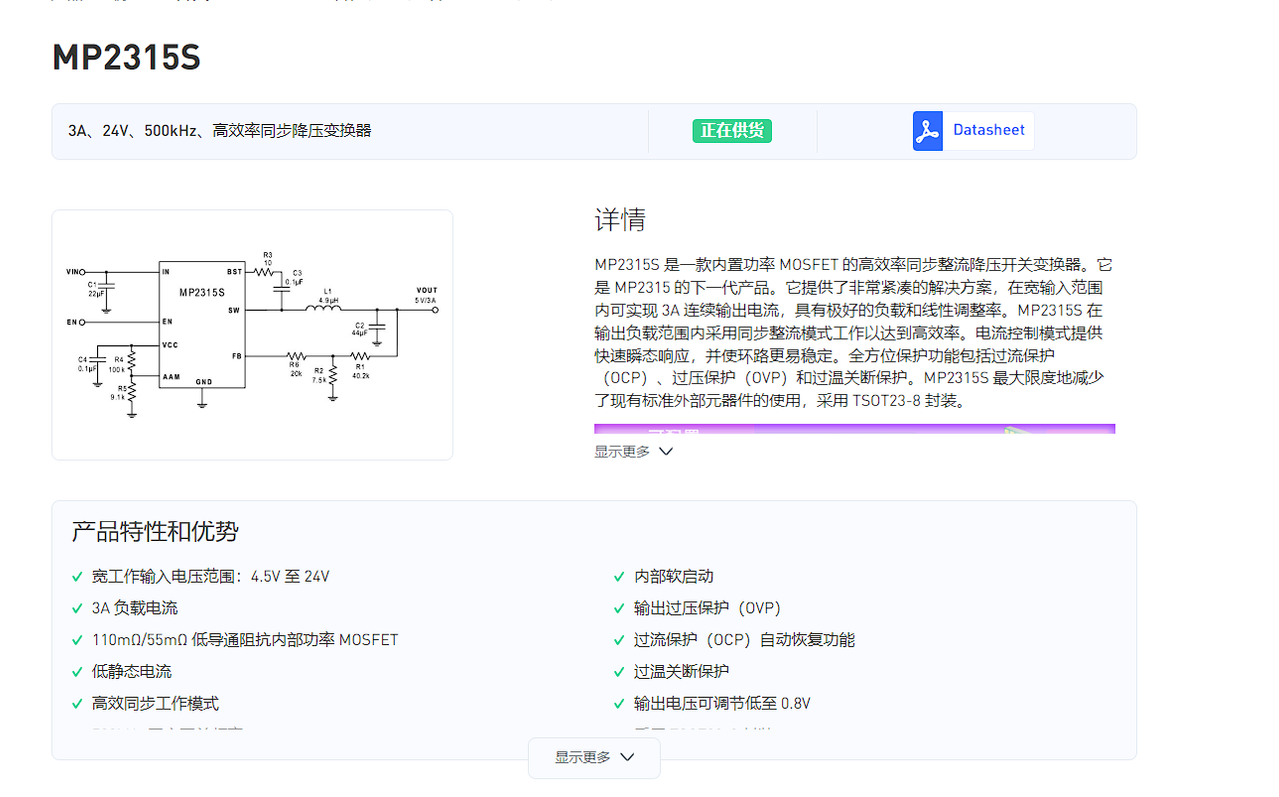
Task: Click feature 宽工作输入电压范围：4.5V 至 24V
Action: tap(211, 577)
